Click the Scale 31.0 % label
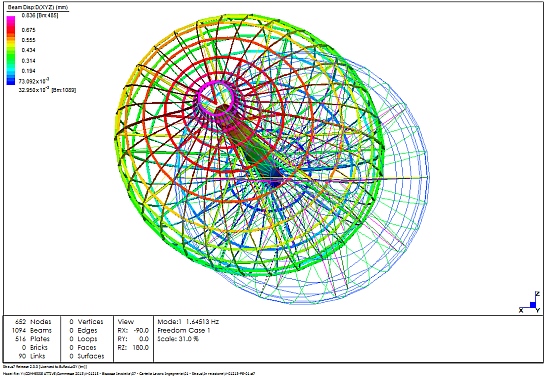This screenshot has width=545, height=377. tap(178, 339)
